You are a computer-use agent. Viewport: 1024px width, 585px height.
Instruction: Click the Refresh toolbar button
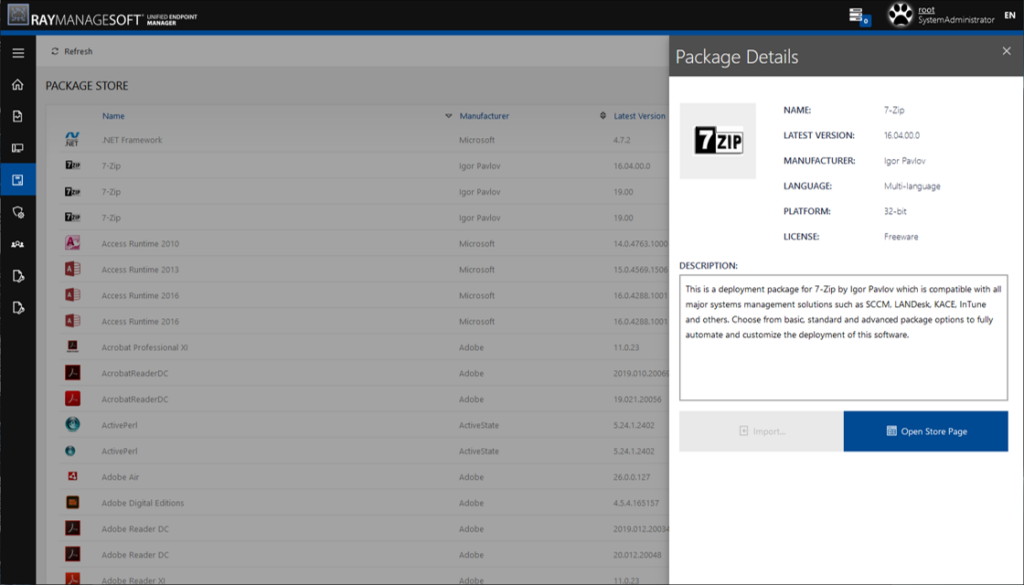click(x=72, y=51)
